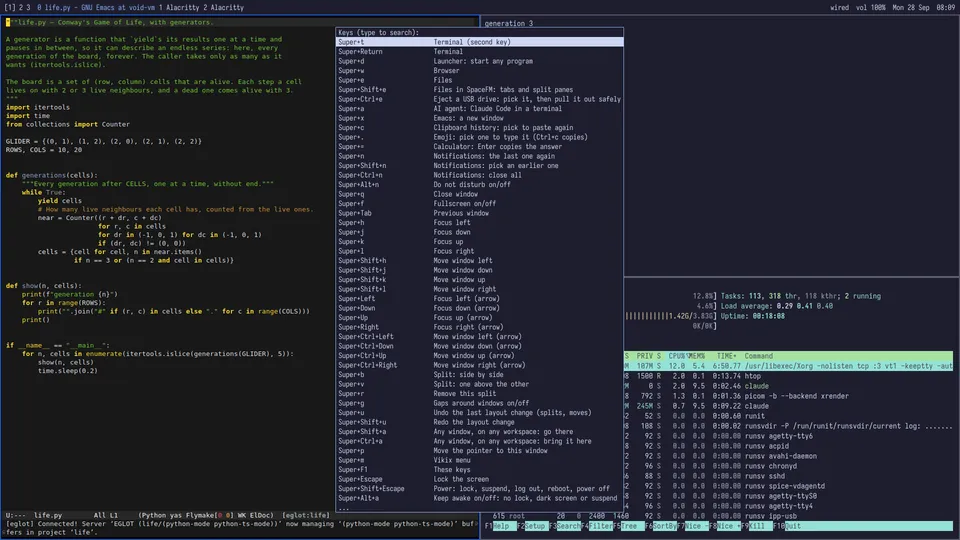
Task: Pick the Previous window entry
Action: 479,213
